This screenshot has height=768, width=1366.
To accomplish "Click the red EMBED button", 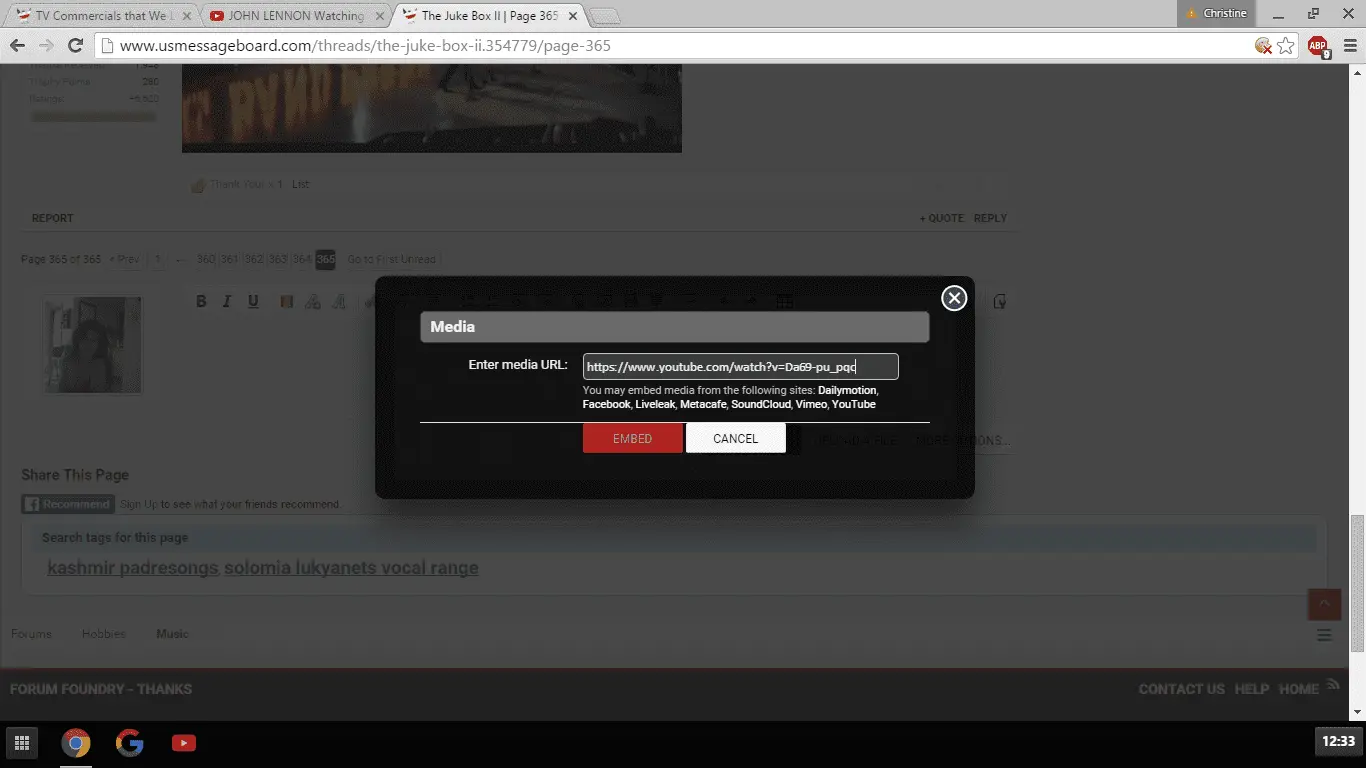I will click(x=633, y=438).
